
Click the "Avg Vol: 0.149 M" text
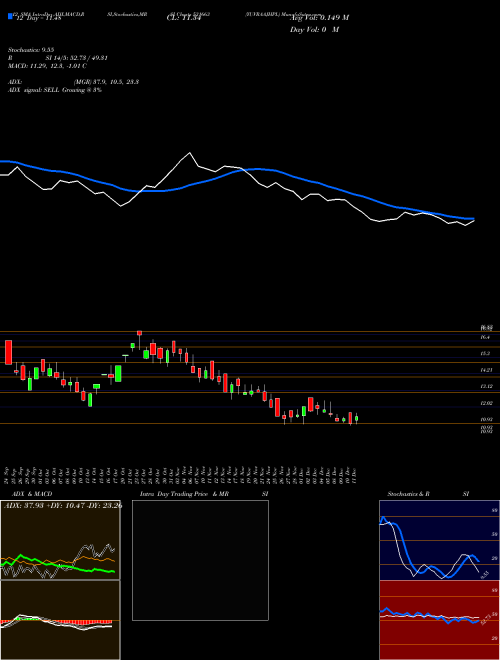319,18
